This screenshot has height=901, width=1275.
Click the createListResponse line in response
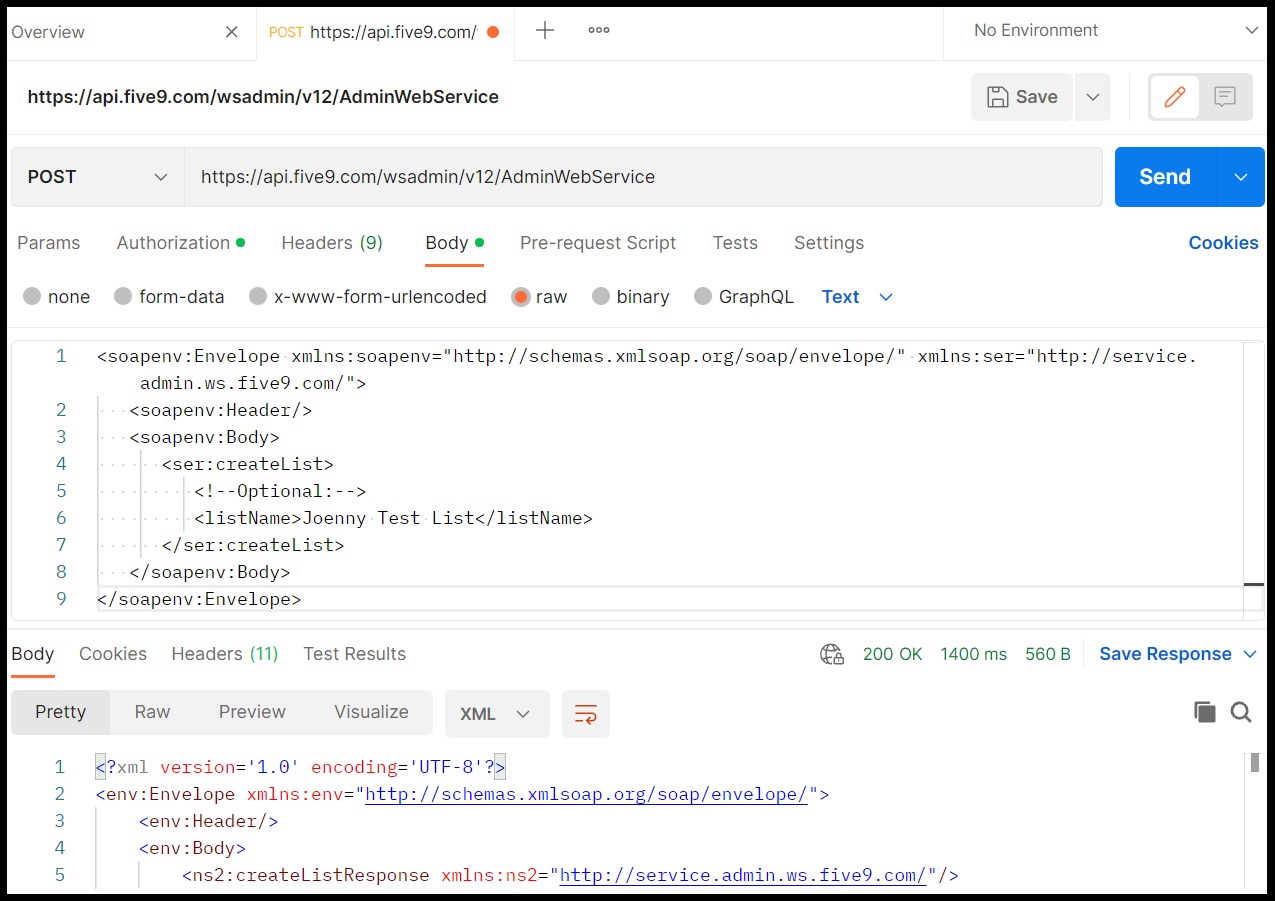coord(570,876)
